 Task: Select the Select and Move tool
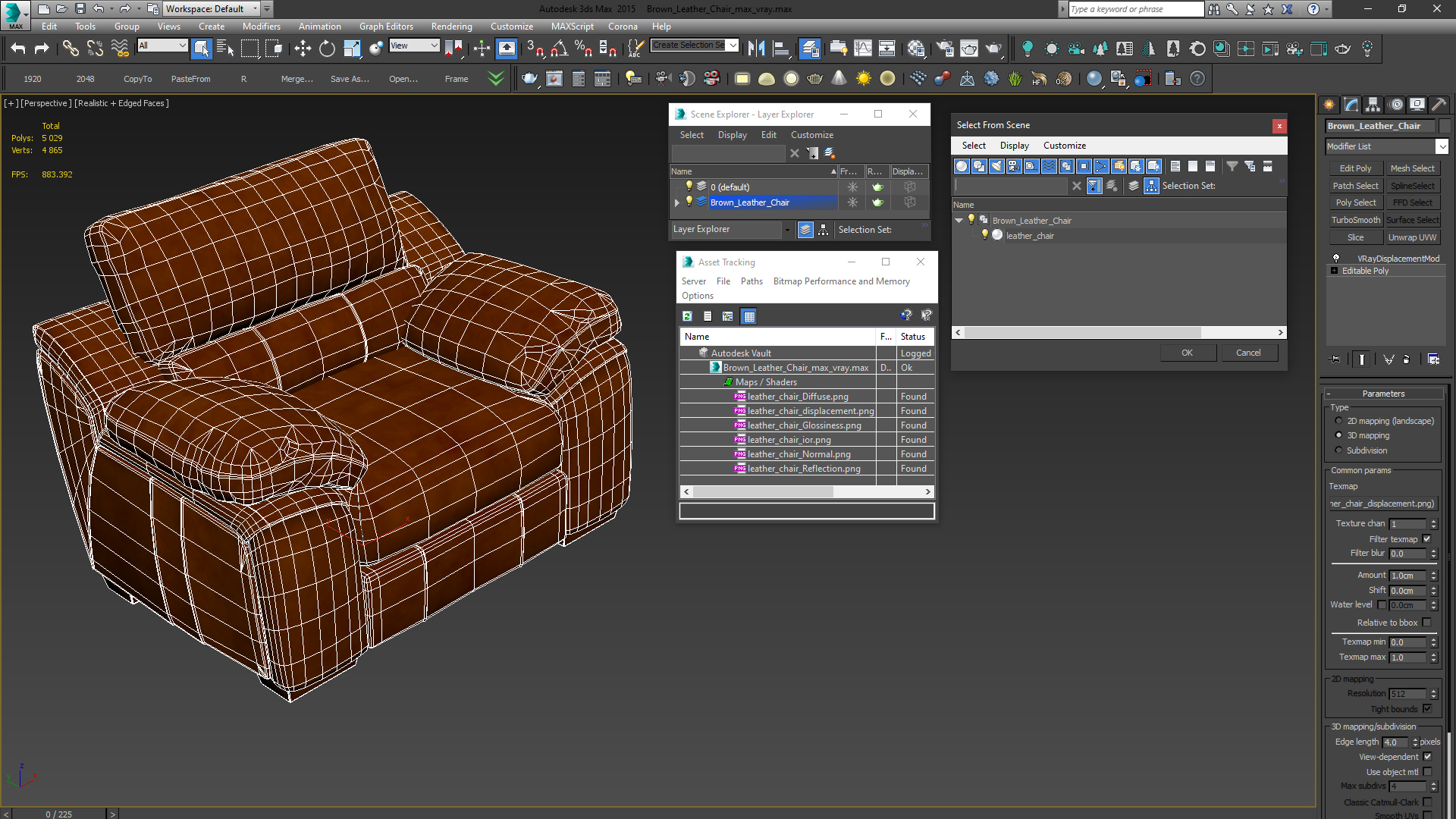pos(303,49)
